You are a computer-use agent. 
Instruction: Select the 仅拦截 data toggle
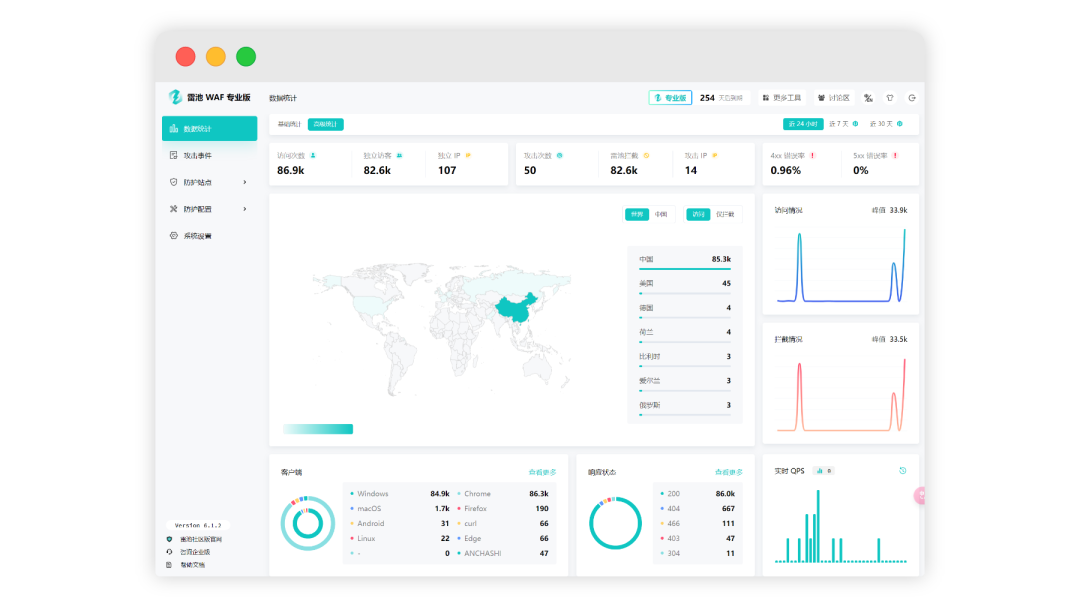[725, 214]
